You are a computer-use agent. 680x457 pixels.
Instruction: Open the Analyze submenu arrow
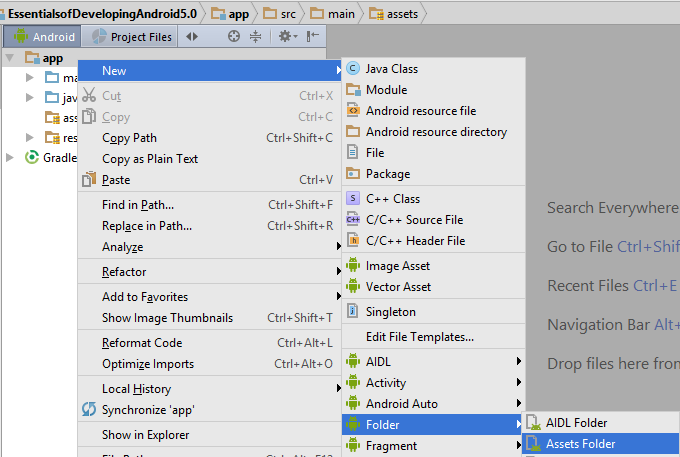point(338,246)
